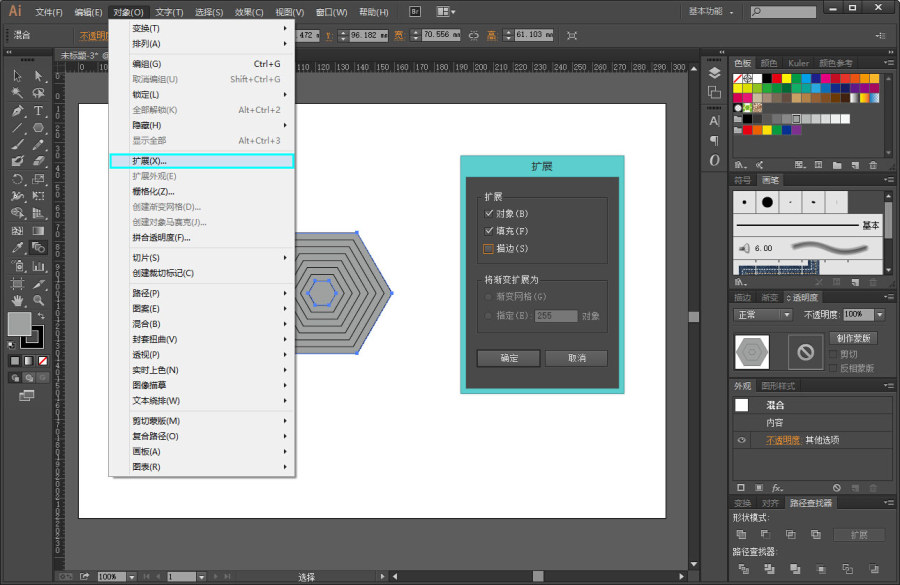The height and width of the screenshot is (585, 900).
Task: Open the Layers panel icon
Action: click(x=714, y=73)
